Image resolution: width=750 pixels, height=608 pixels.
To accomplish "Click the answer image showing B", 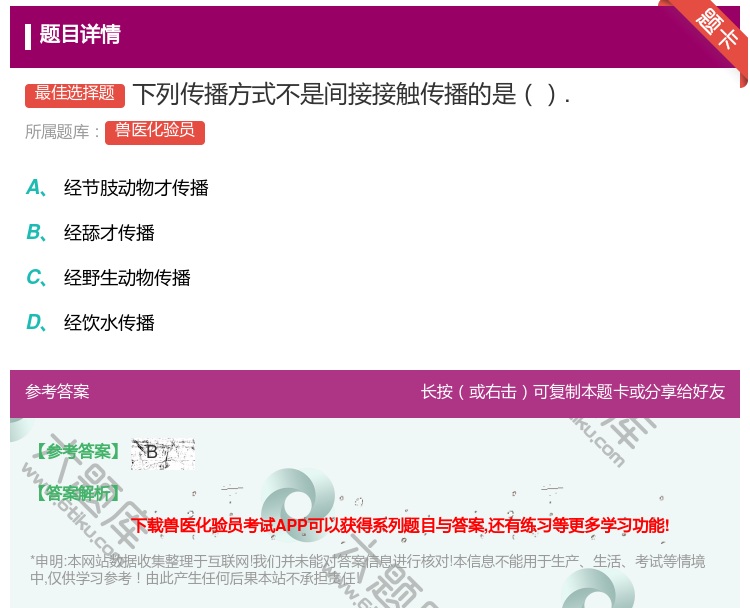I will [163, 453].
